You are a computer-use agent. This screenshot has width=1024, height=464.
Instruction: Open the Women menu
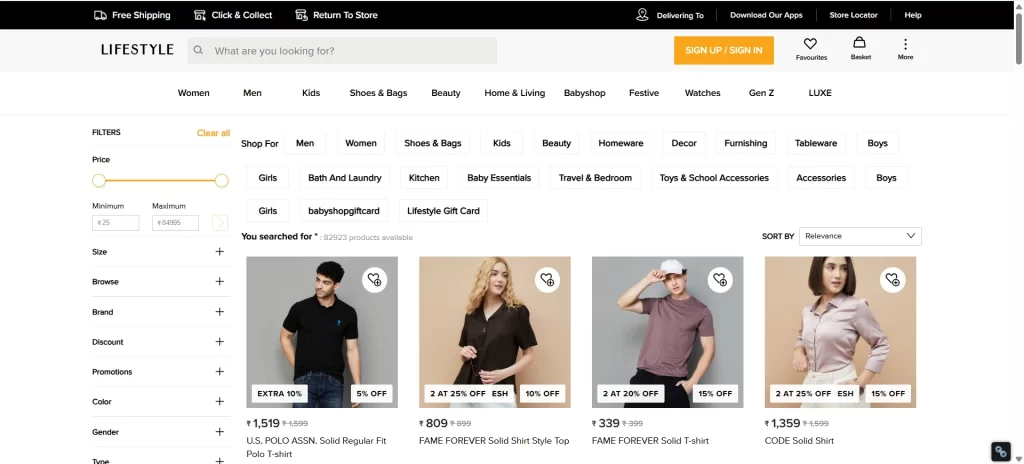tap(193, 93)
